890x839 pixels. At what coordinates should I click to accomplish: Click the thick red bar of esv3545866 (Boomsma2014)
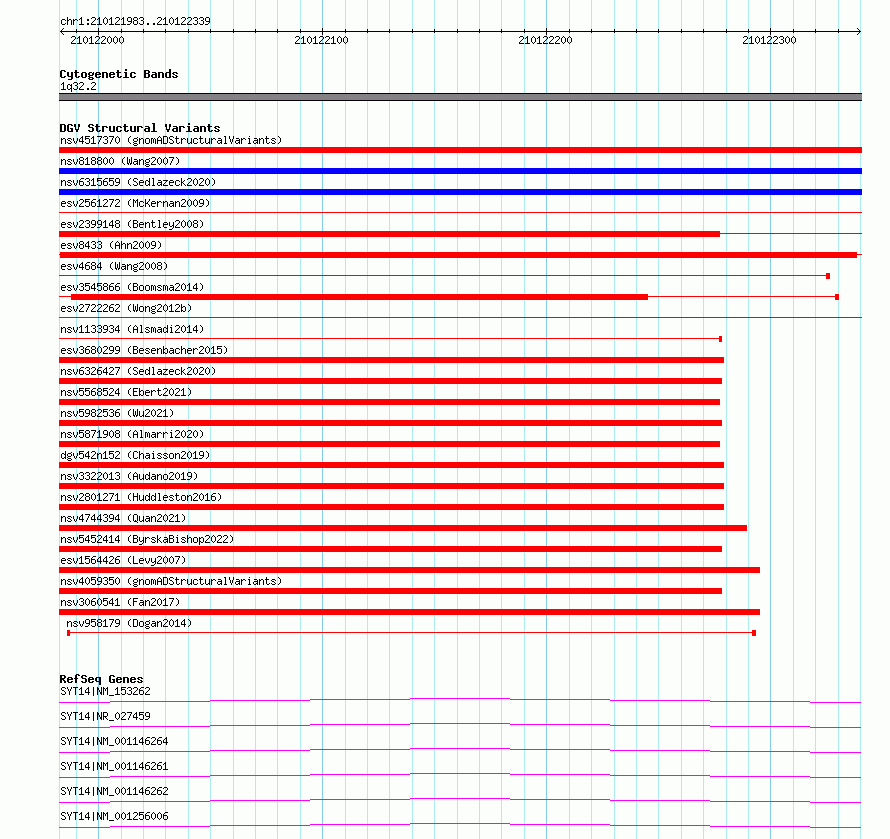[x=359, y=297]
